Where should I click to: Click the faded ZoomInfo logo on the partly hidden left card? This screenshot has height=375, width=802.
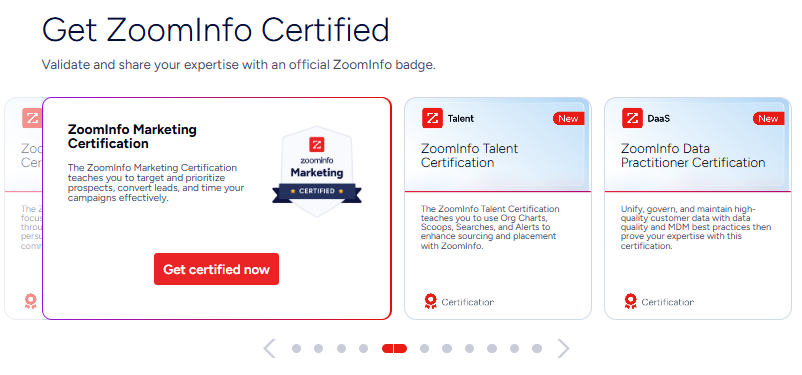(32, 118)
